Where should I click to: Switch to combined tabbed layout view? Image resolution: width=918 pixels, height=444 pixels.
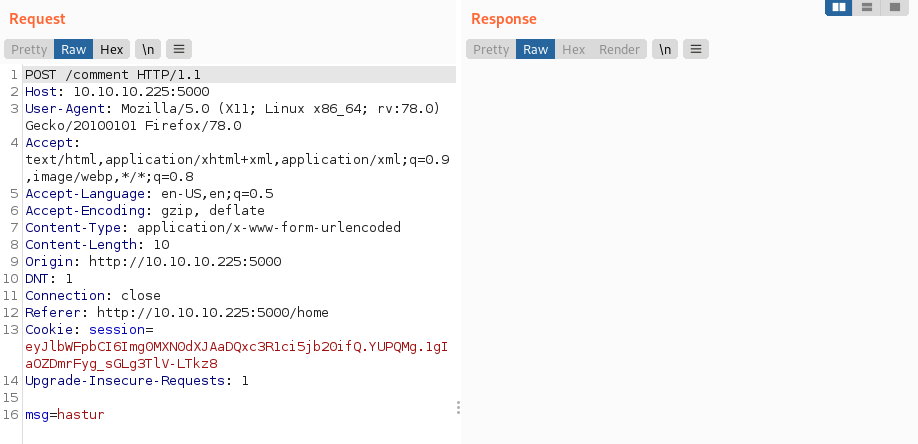tap(893, 7)
